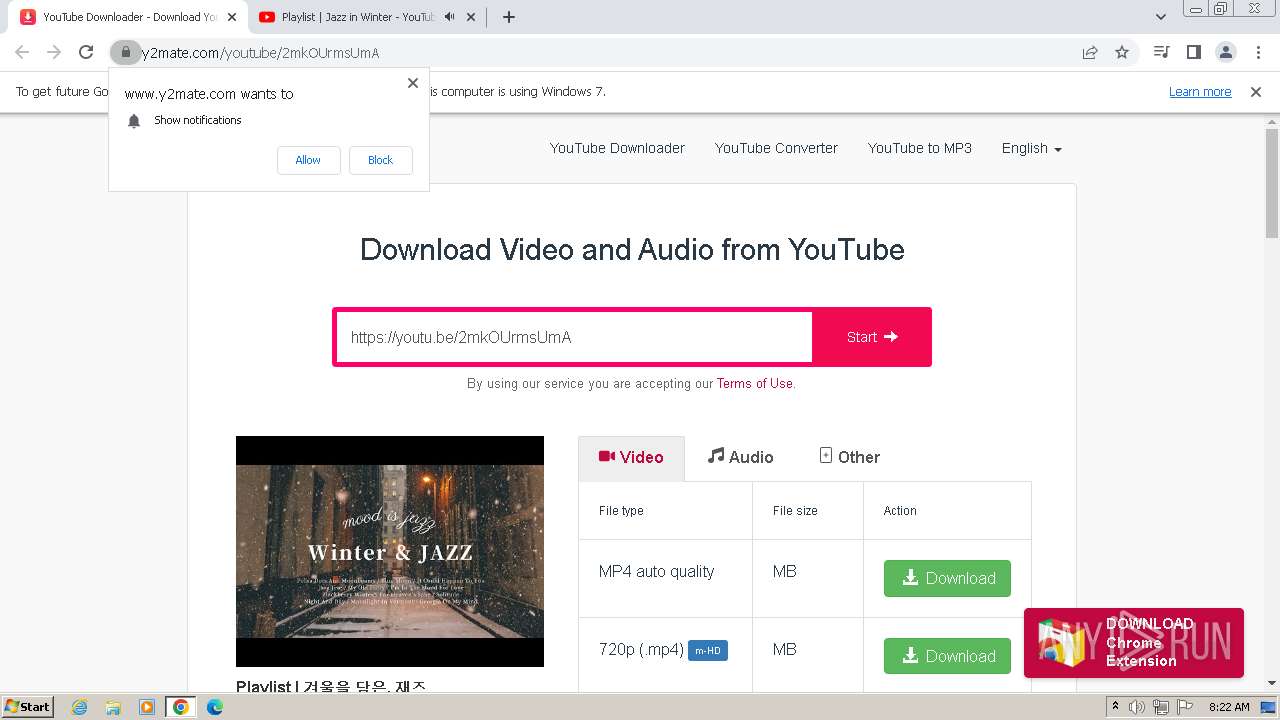Open the Terms of Use link

click(754, 383)
